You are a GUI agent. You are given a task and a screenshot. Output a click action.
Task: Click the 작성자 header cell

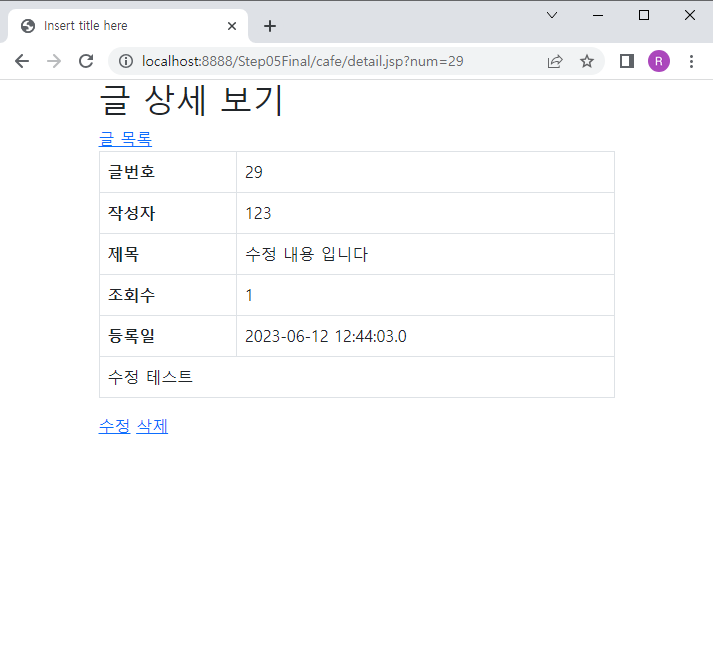168,213
